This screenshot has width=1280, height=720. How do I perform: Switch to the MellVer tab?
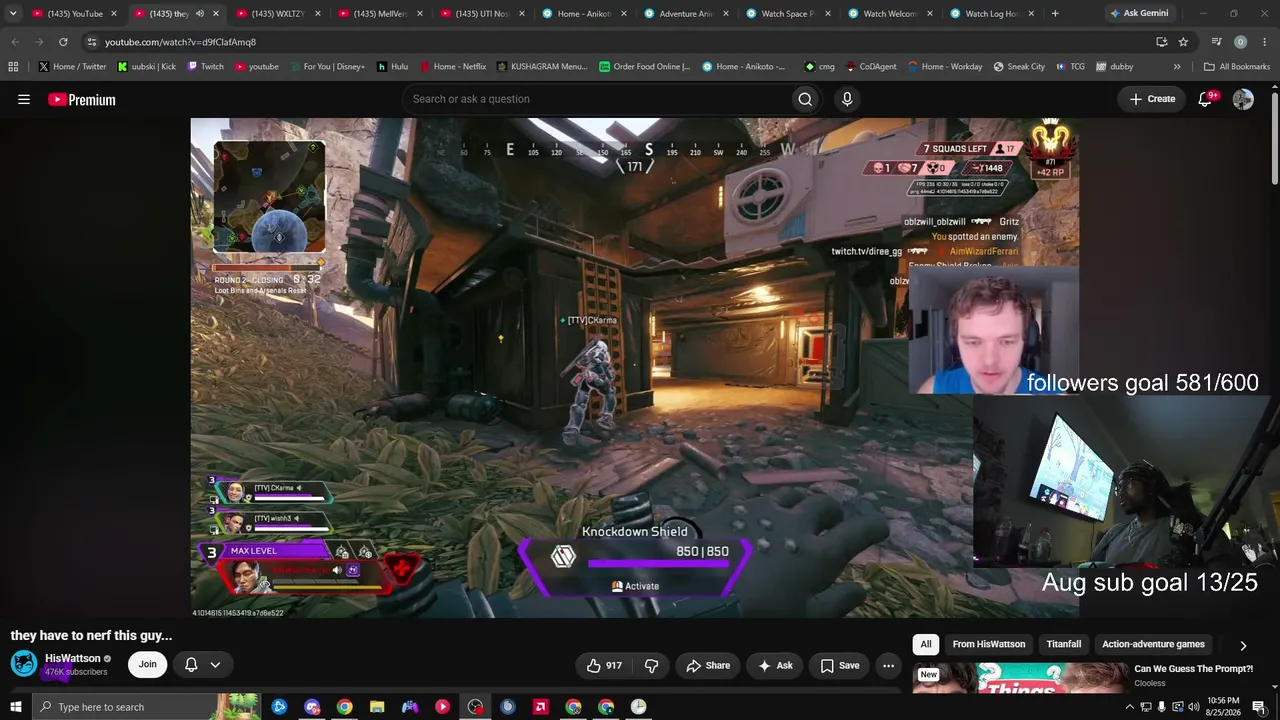(379, 14)
